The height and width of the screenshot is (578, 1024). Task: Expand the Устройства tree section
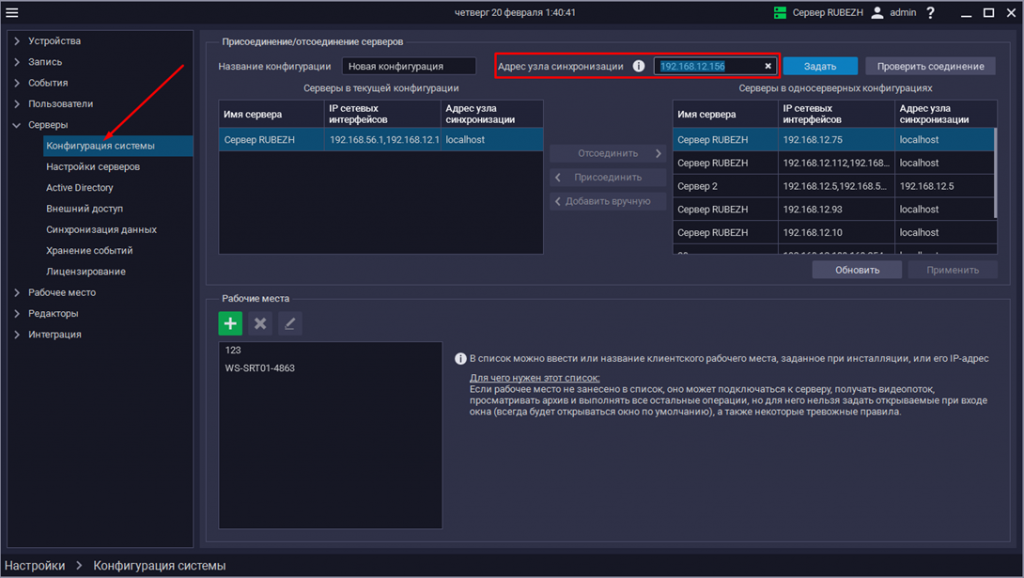point(17,41)
